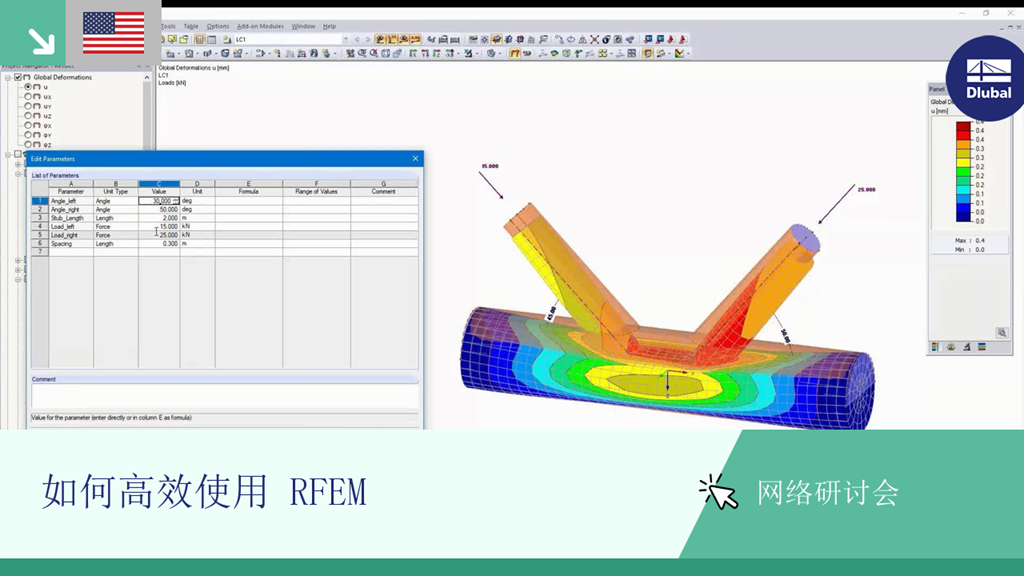Select the uz deformation radio button
The height and width of the screenshot is (576, 1024).
tap(27, 116)
